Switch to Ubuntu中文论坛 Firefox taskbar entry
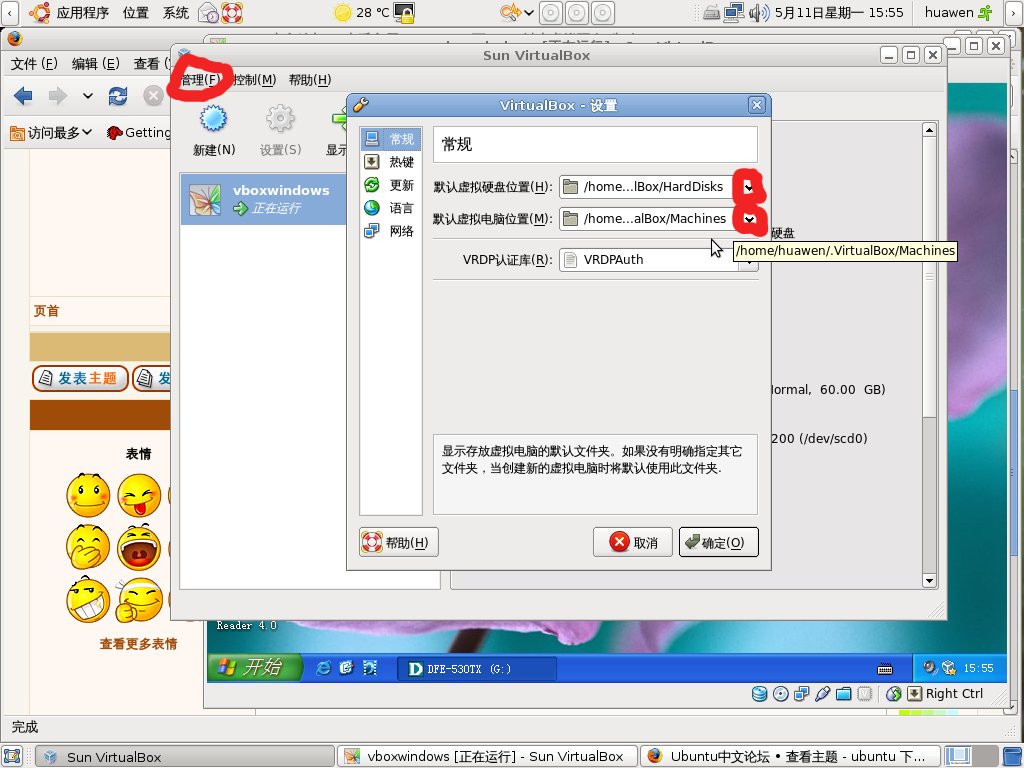This screenshot has width=1024, height=768. [x=789, y=756]
